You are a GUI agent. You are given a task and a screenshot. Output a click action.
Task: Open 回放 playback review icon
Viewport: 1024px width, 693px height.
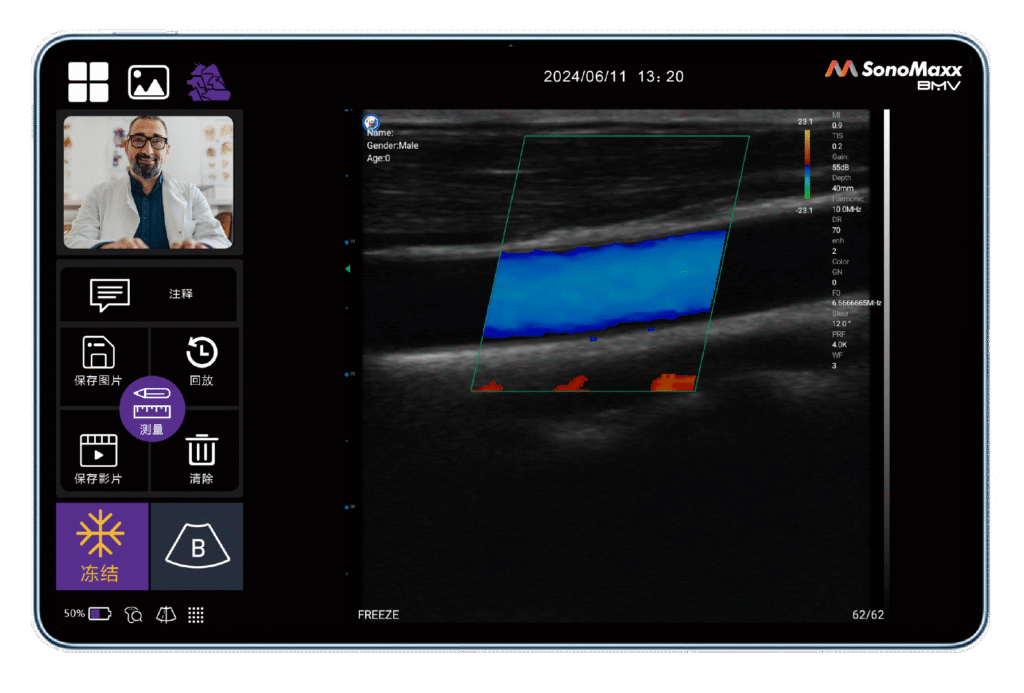click(201, 354)
